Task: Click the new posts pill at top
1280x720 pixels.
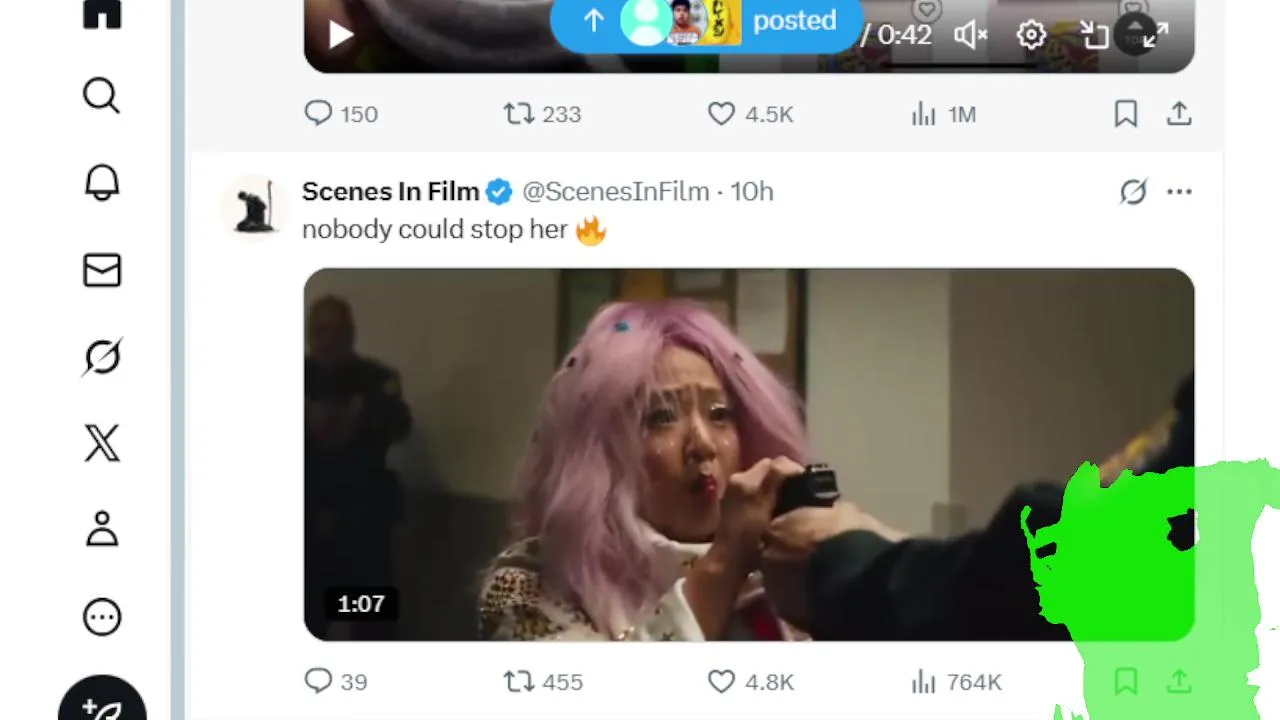Action: pos(706,22)
